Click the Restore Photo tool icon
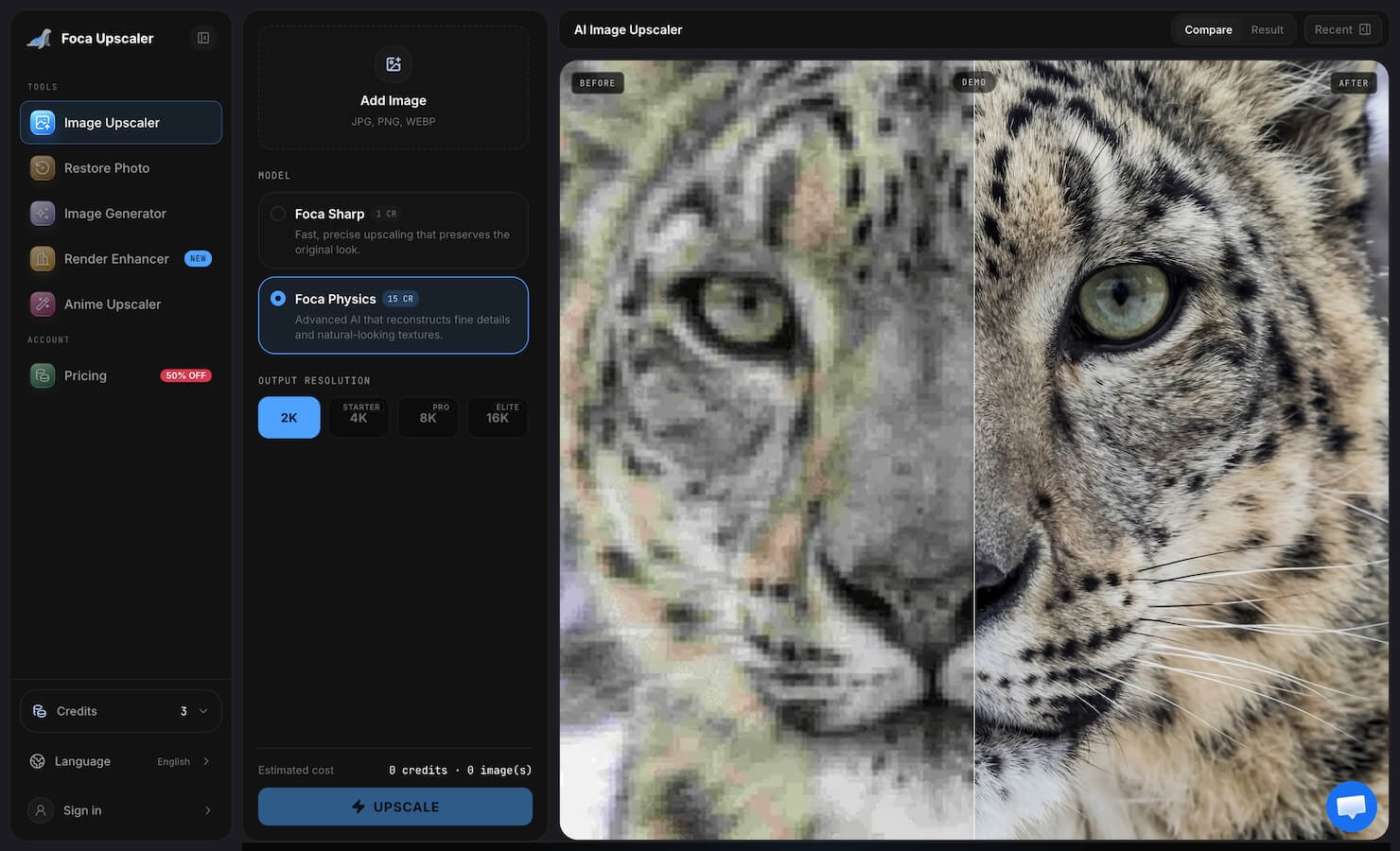The image size is (1400, 851). (x=43, y=168)
